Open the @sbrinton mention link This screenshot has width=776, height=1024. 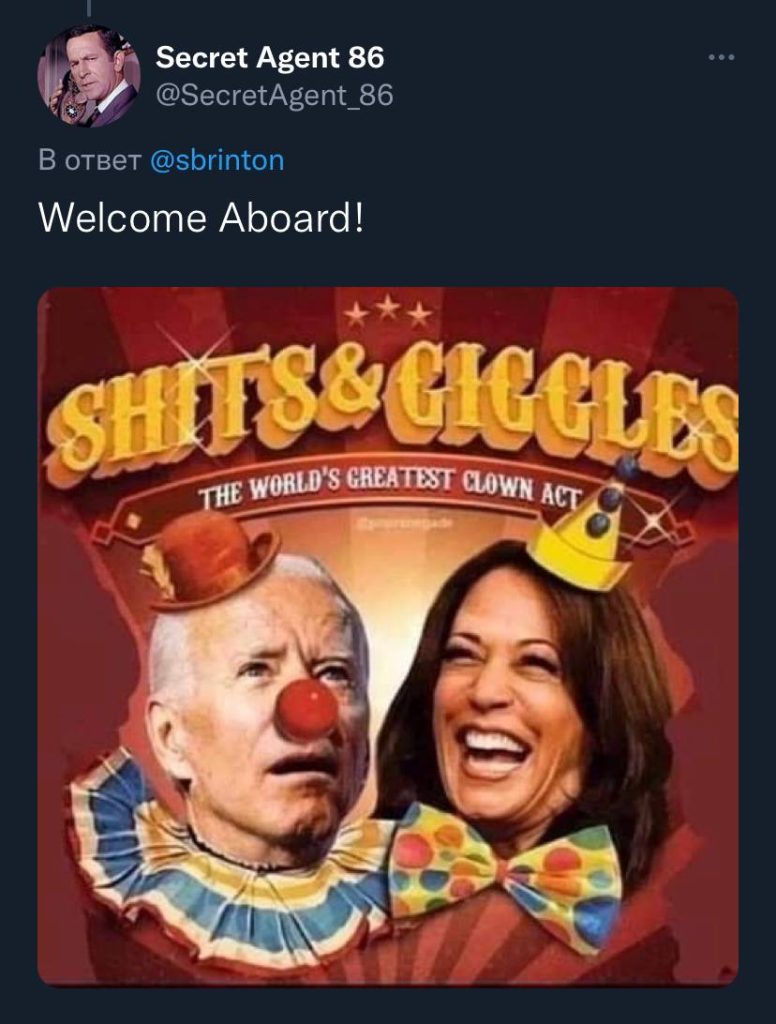pyautogui.click(x=217, y=160)
